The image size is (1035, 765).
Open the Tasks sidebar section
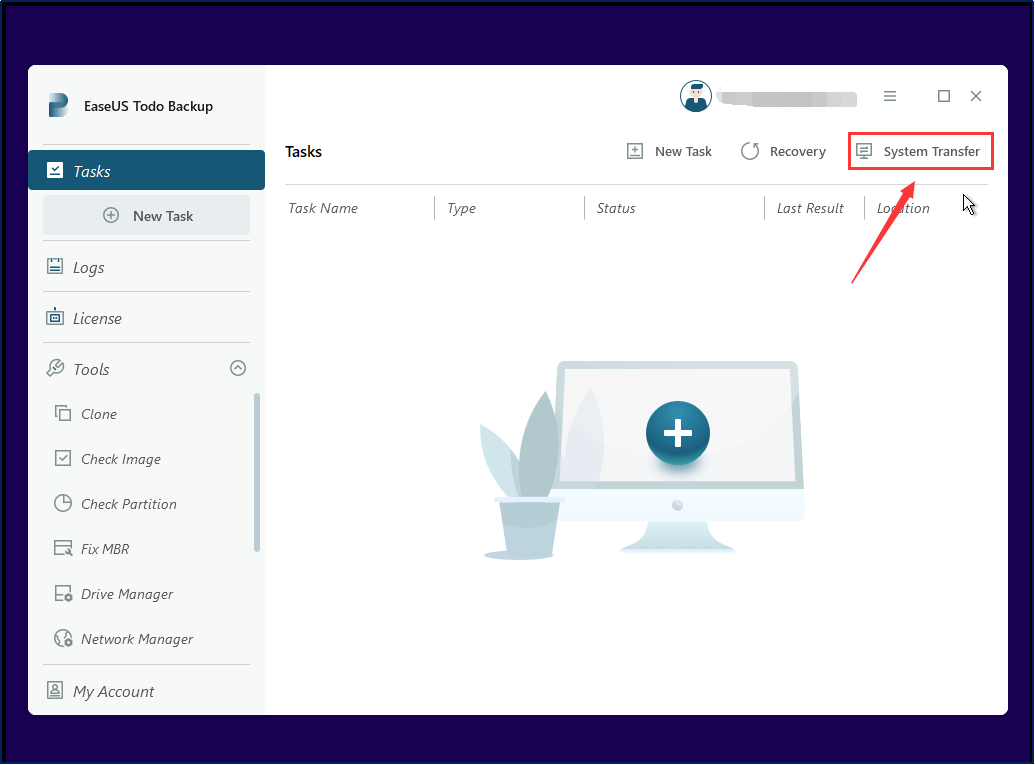coord(147,170)
